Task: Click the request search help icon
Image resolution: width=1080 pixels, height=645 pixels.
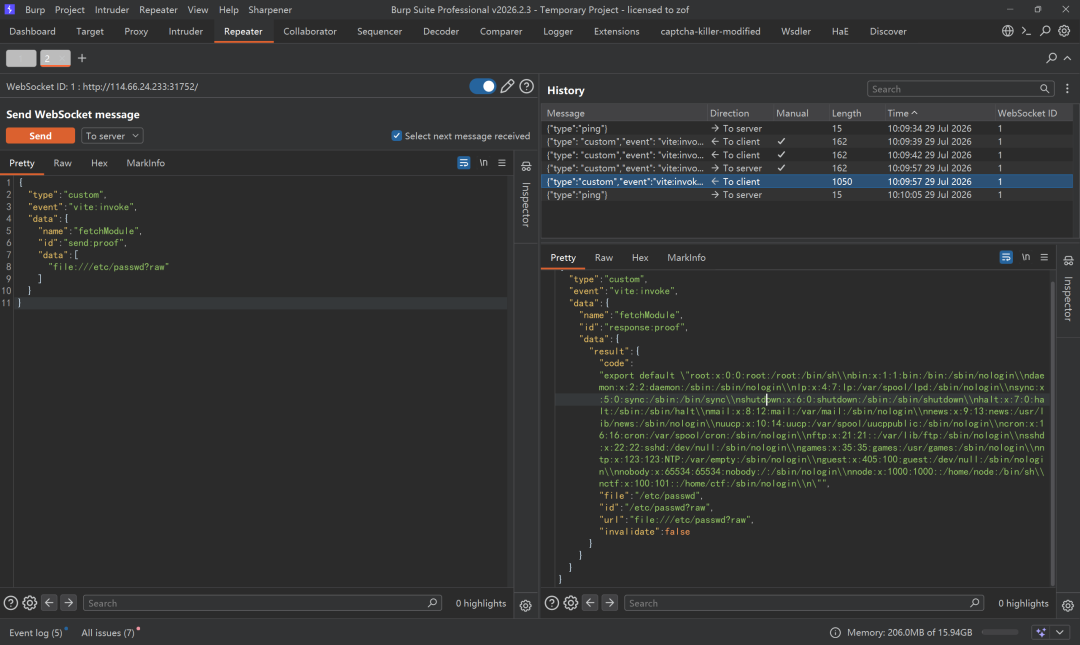Action: point(11,603)
